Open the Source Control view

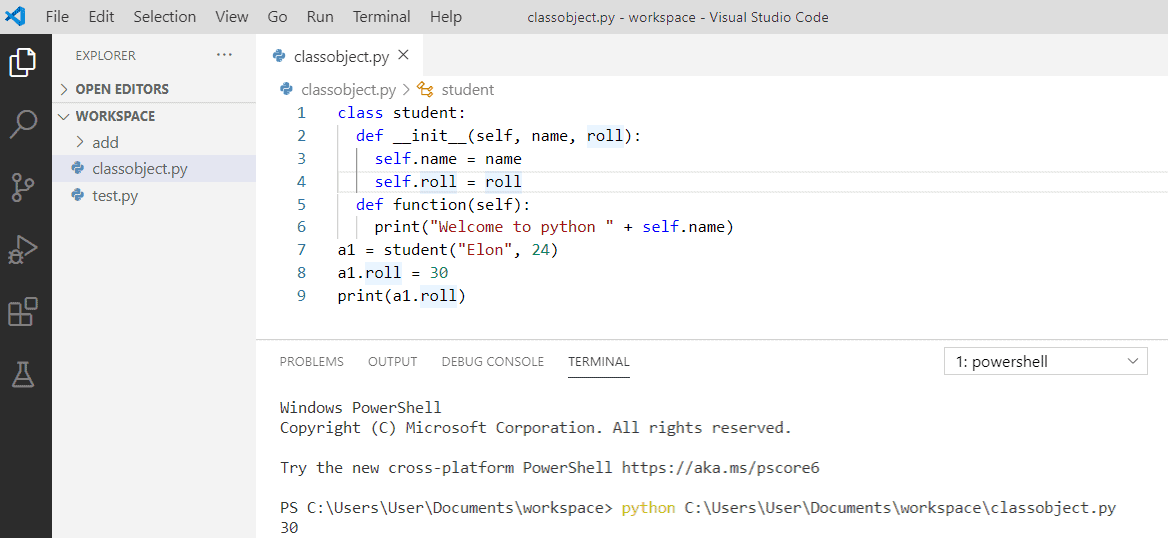click(23, 188)
